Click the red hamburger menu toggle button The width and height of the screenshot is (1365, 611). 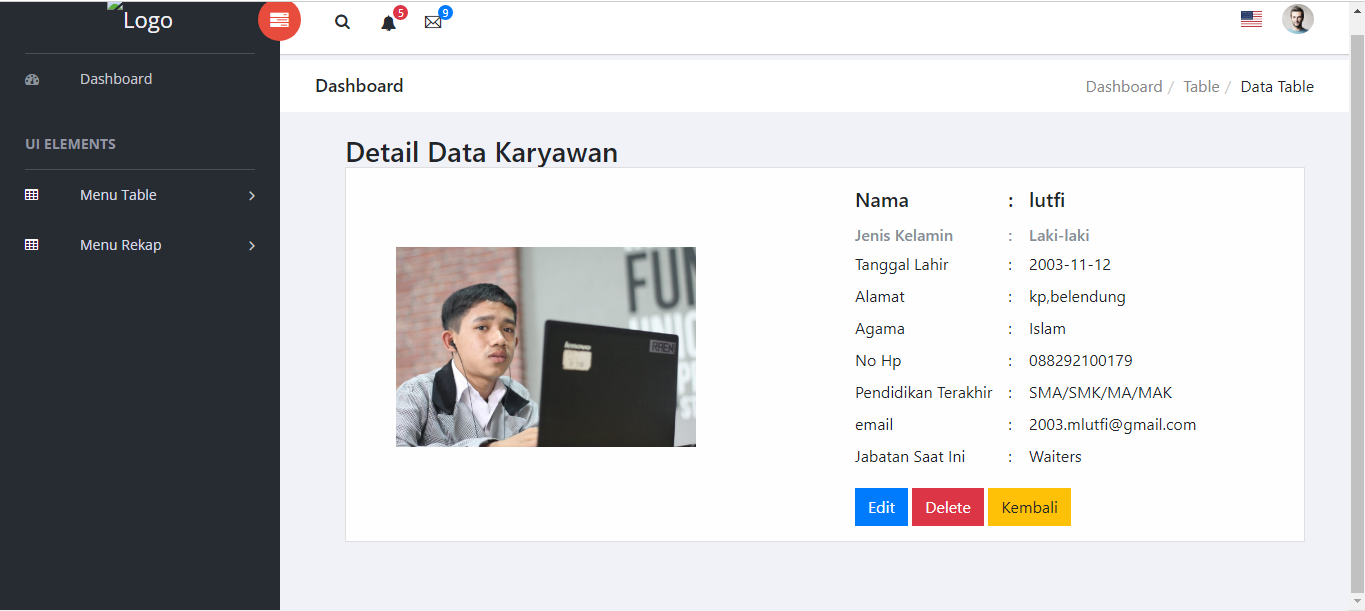click(x=279, y=21)
